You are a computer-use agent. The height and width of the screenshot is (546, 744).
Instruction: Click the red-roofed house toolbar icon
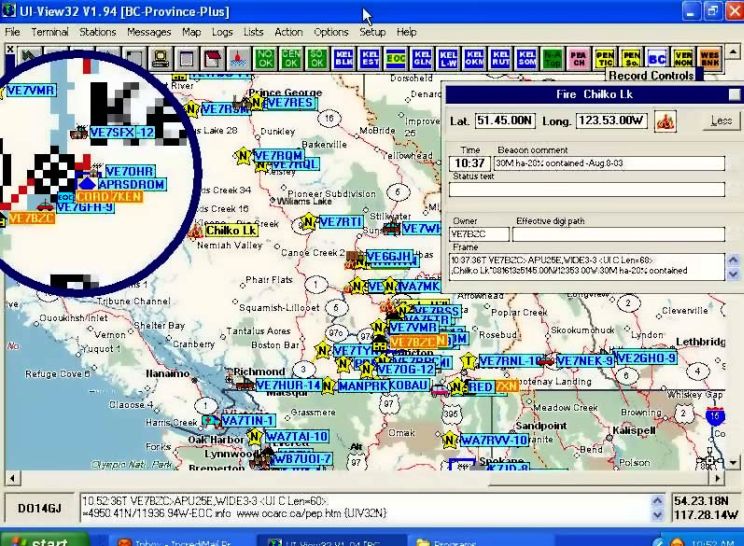(x=213, y=59)
